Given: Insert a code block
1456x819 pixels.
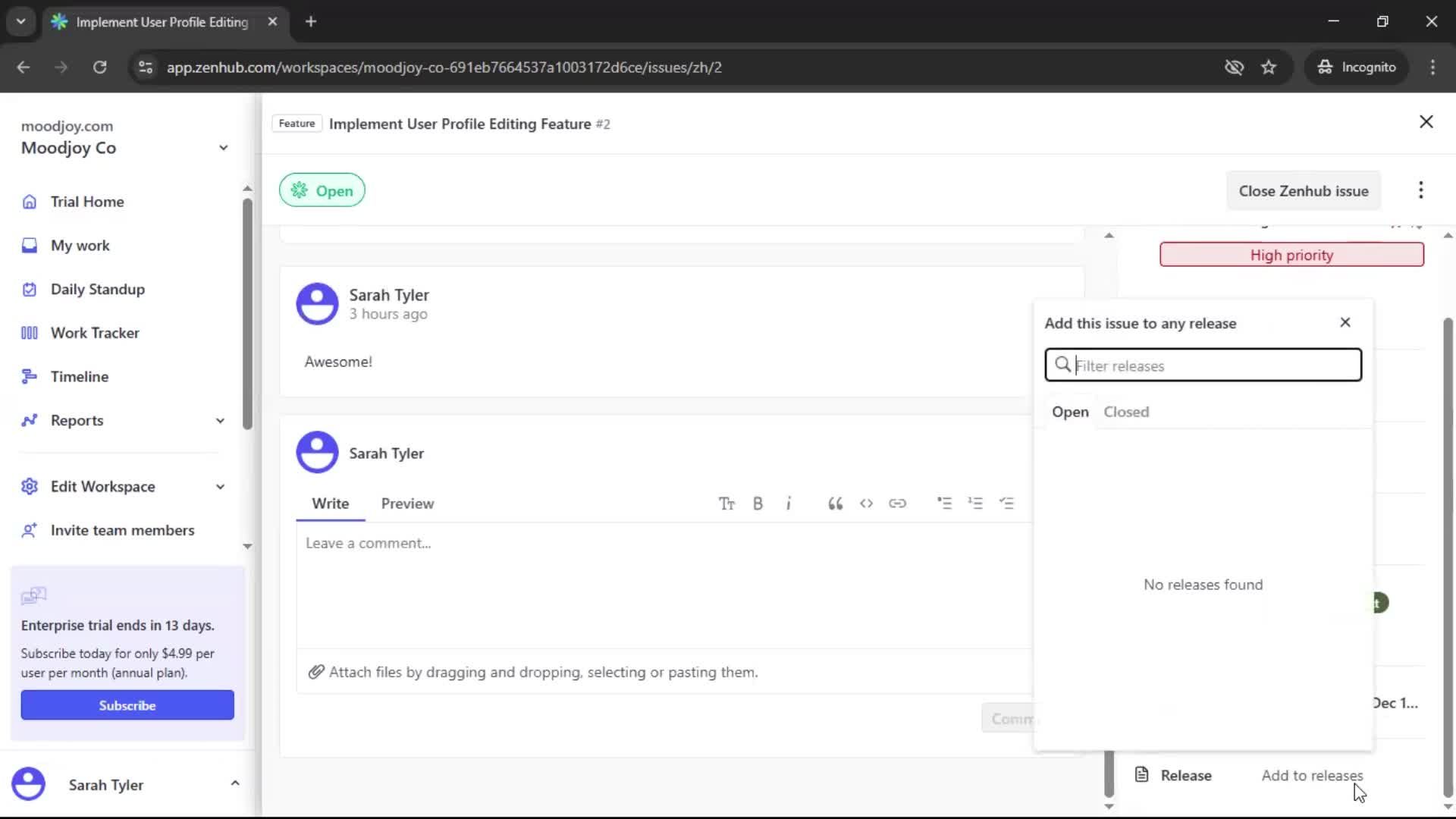Looking at the screenshot, I should click(867, 503).
